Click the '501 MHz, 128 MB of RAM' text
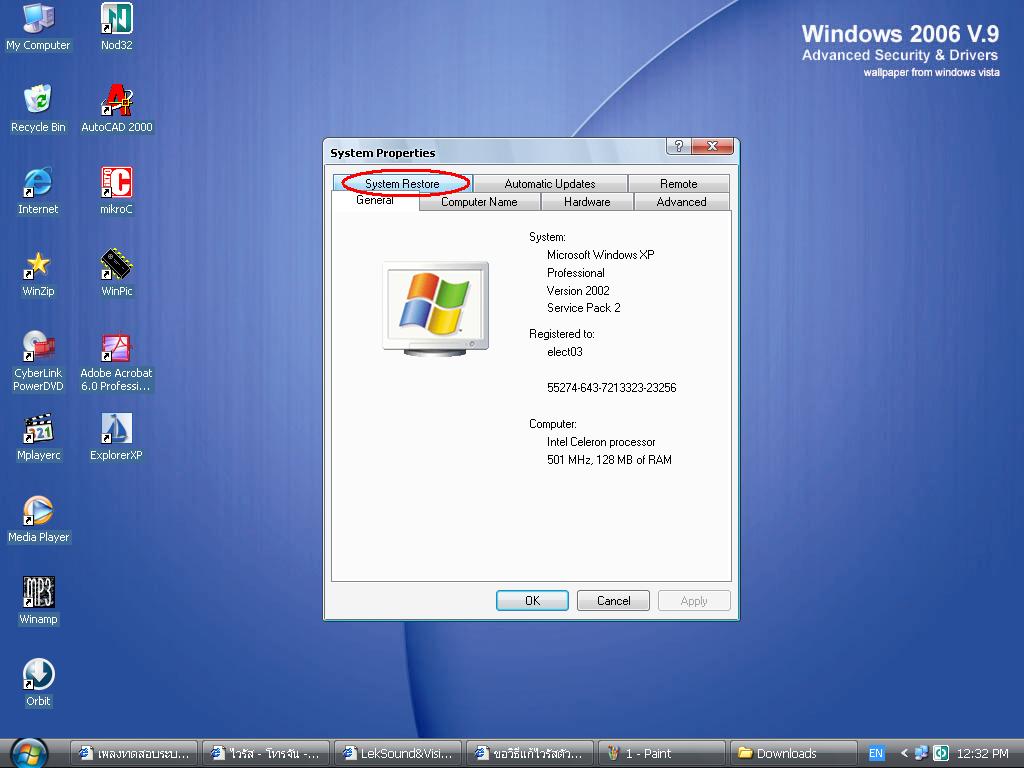This screenshot has width=1024, height=768. [x=609, y=459]
